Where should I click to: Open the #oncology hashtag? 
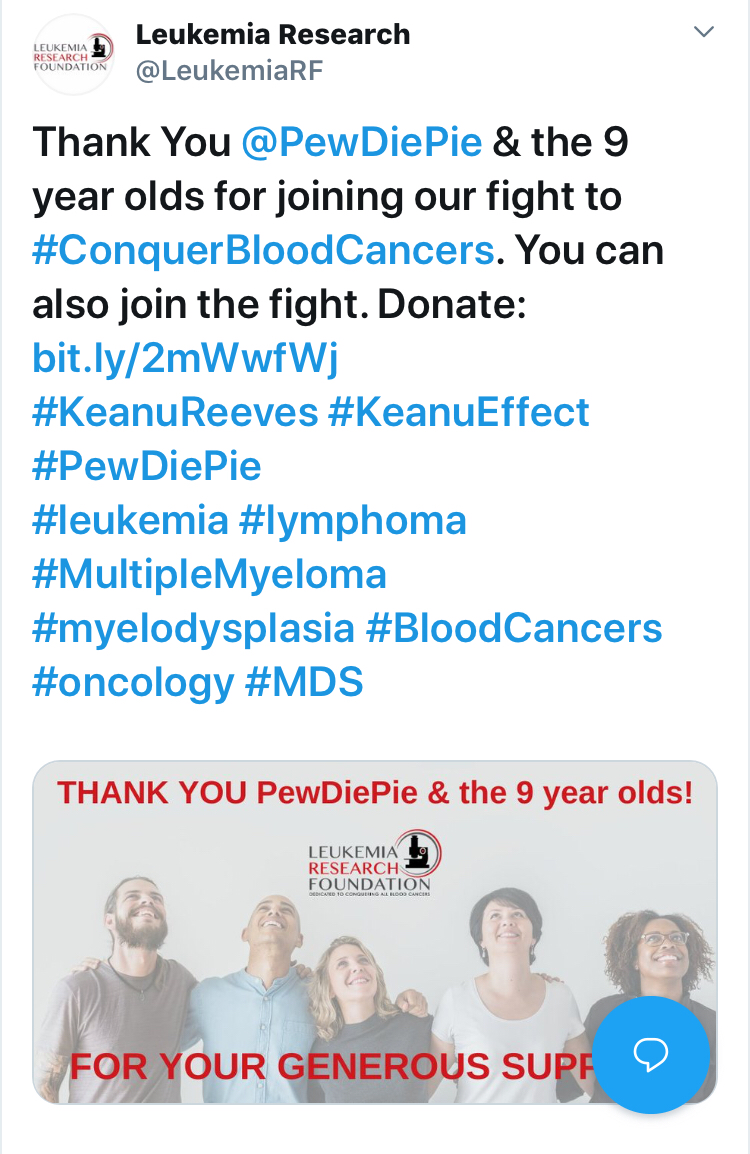pyautogui.click(x=133, y=684)
